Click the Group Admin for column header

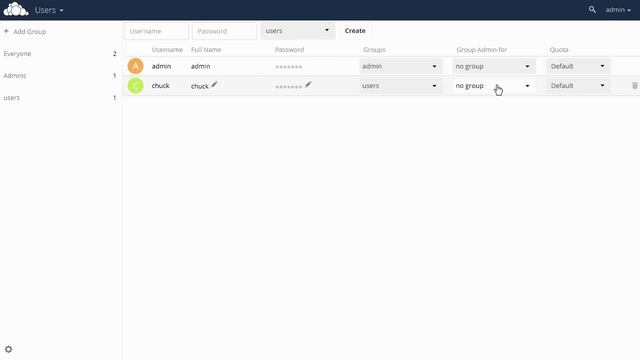point(482,49)
